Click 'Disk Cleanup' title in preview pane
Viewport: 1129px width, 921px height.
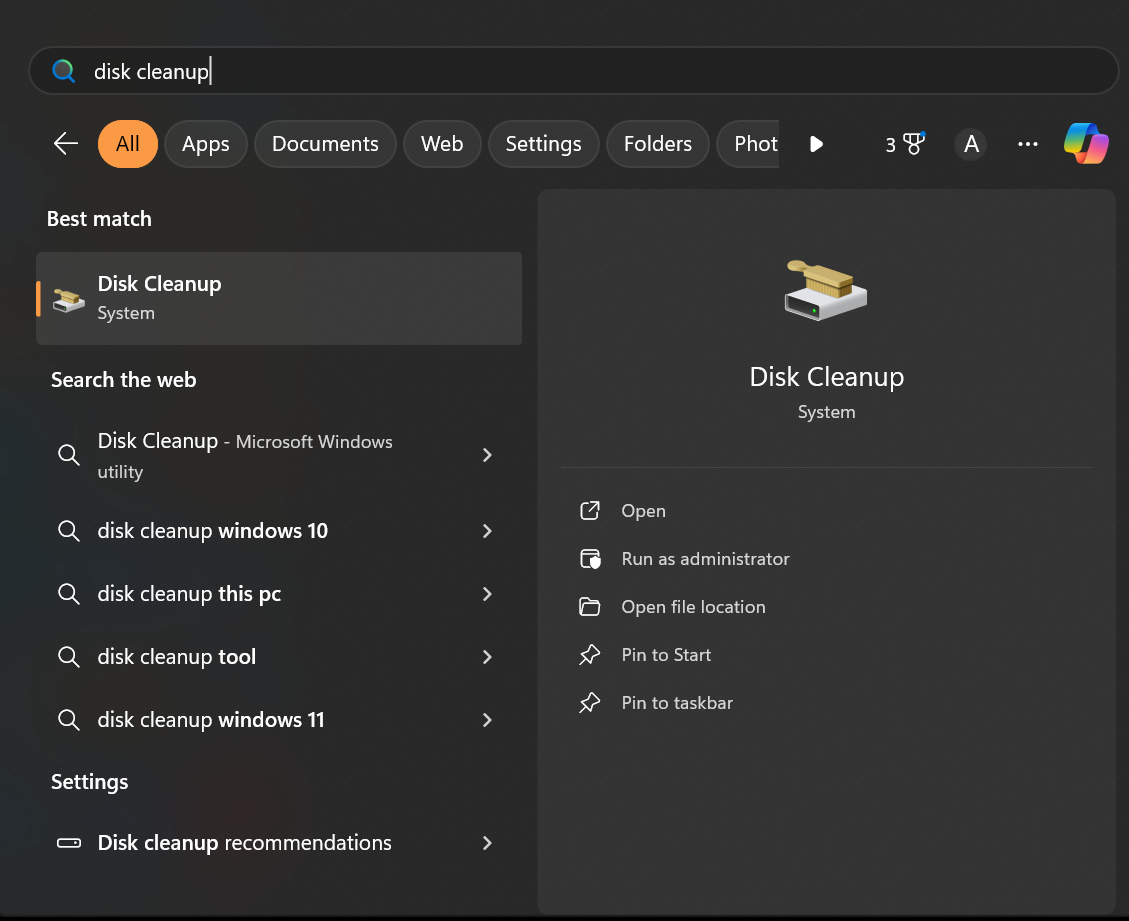tap(826, 377)
